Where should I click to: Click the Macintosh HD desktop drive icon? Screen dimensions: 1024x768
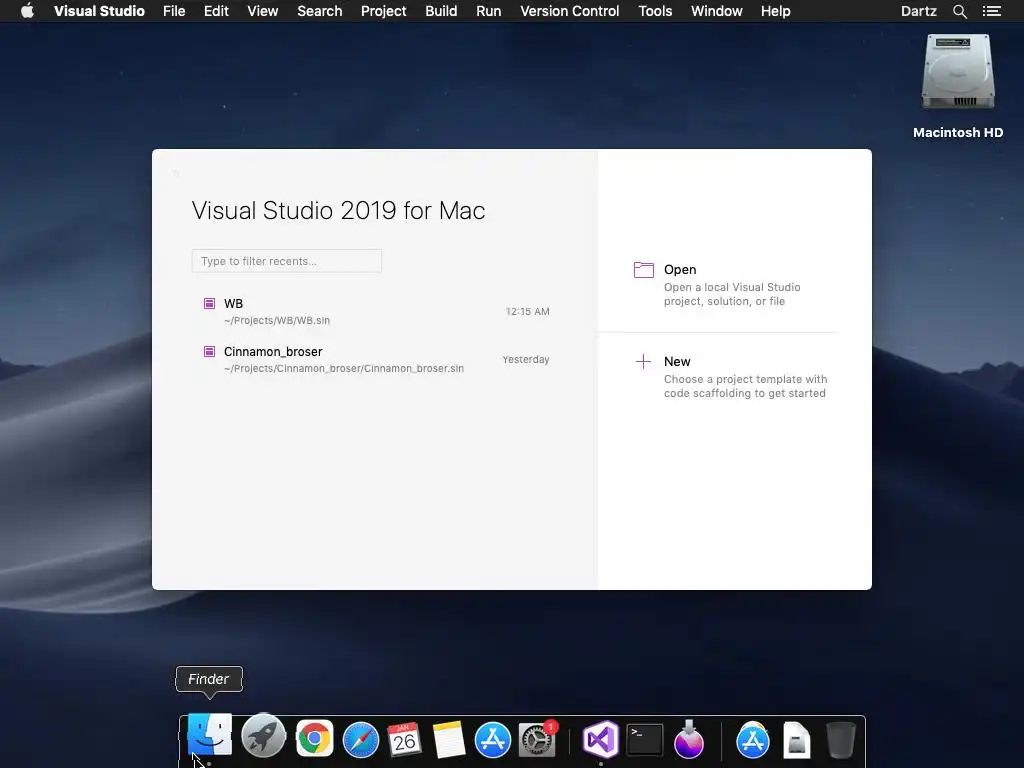tap(957, 72)
